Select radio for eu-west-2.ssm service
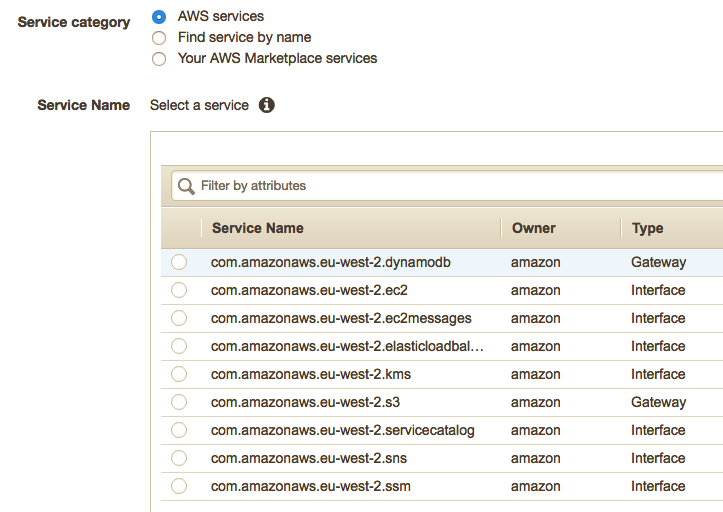The width and height of the screenshot is (723, 512). click(x=179, y=486)
